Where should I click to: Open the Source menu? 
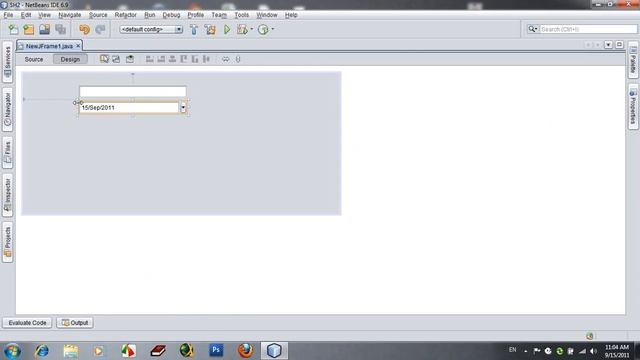tap(98, 15)
